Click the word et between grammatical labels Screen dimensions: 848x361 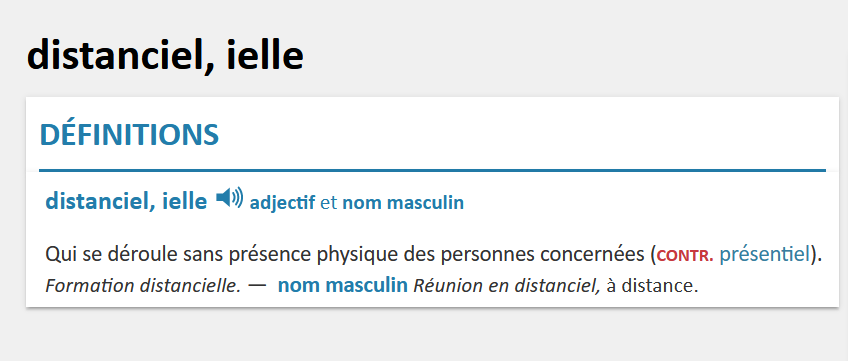(x=329, y=203)
